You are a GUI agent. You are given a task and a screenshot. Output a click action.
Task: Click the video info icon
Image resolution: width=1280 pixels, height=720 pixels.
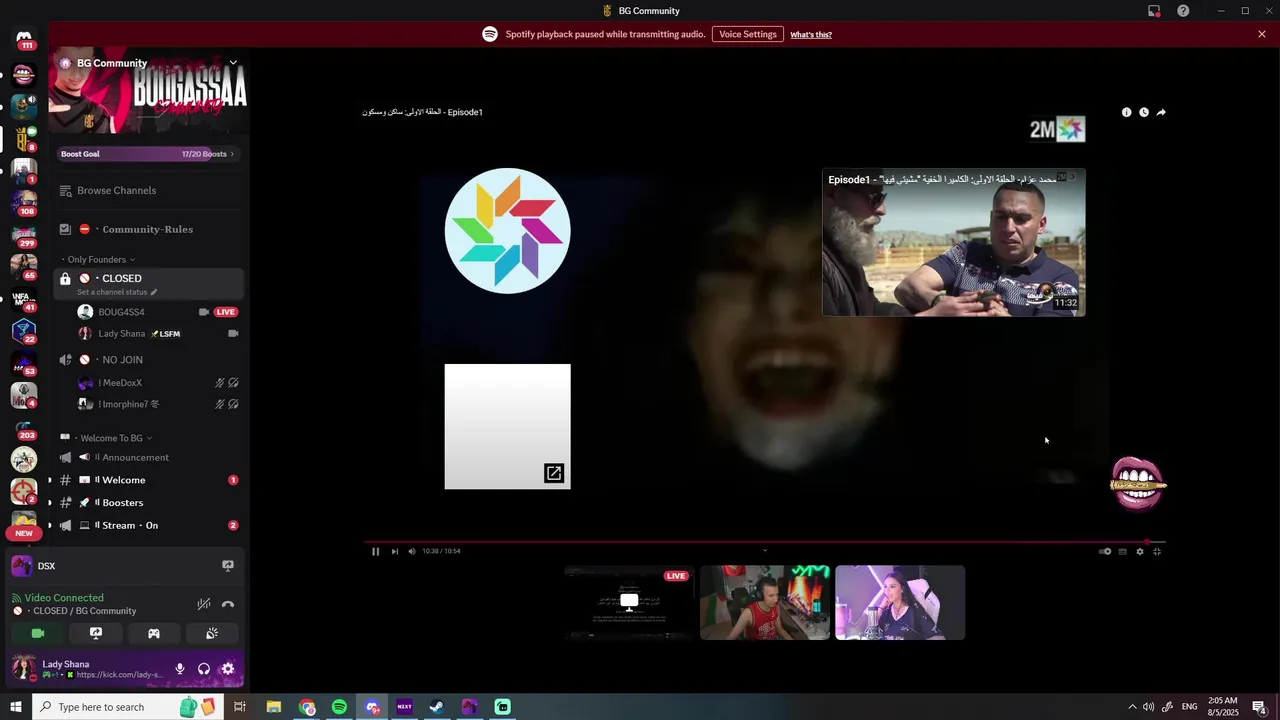pos(1126,112)
